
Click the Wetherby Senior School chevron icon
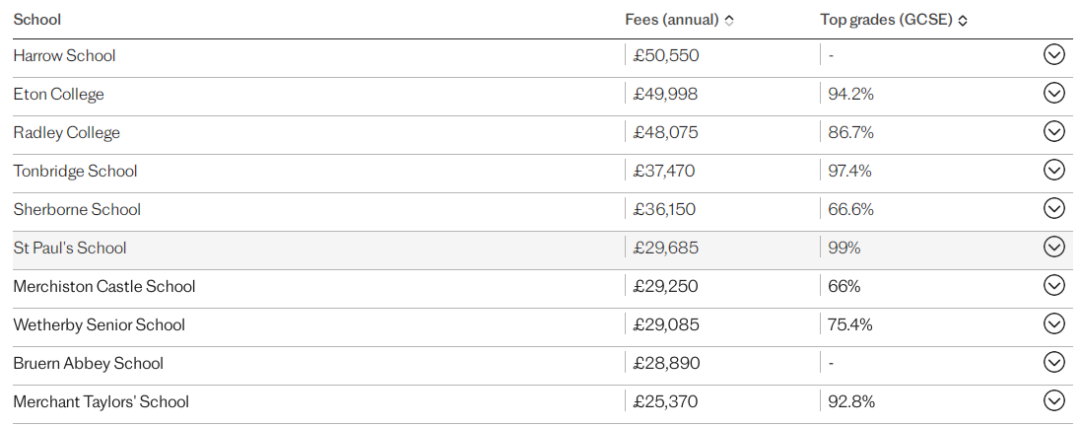click(1054, 324)
